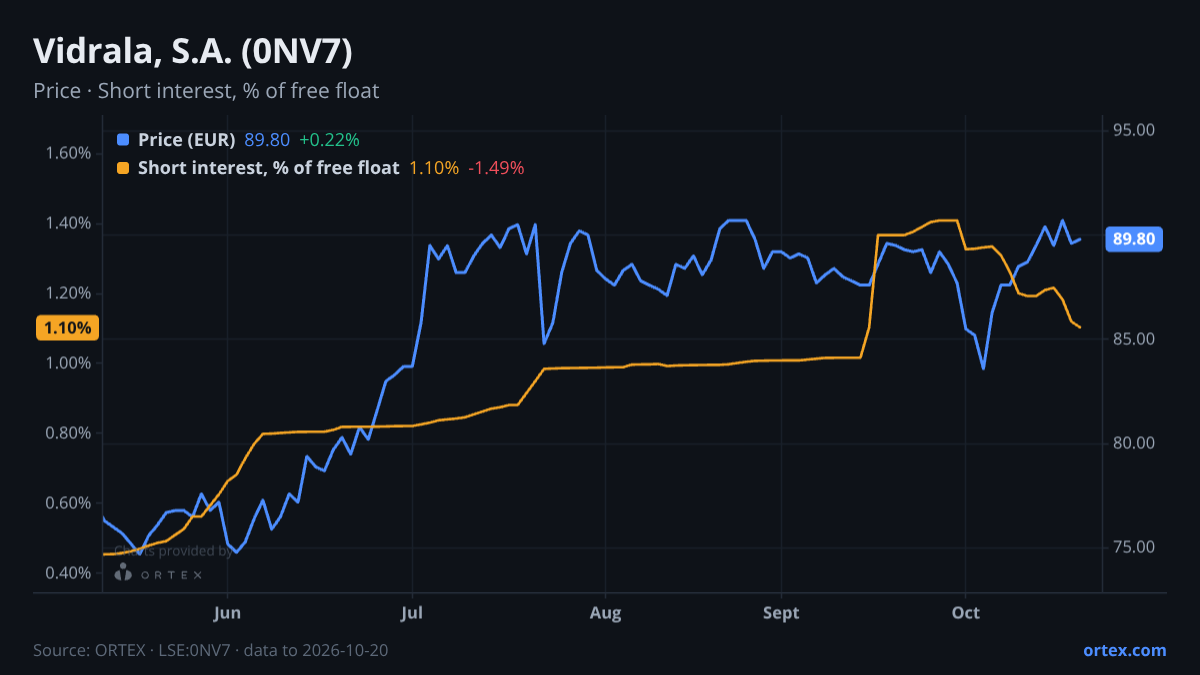This screenshot has width=1200, height=675.
Task: Click the Jul label on the time axis
Action: pyautogui.click(x=412, y=613)
